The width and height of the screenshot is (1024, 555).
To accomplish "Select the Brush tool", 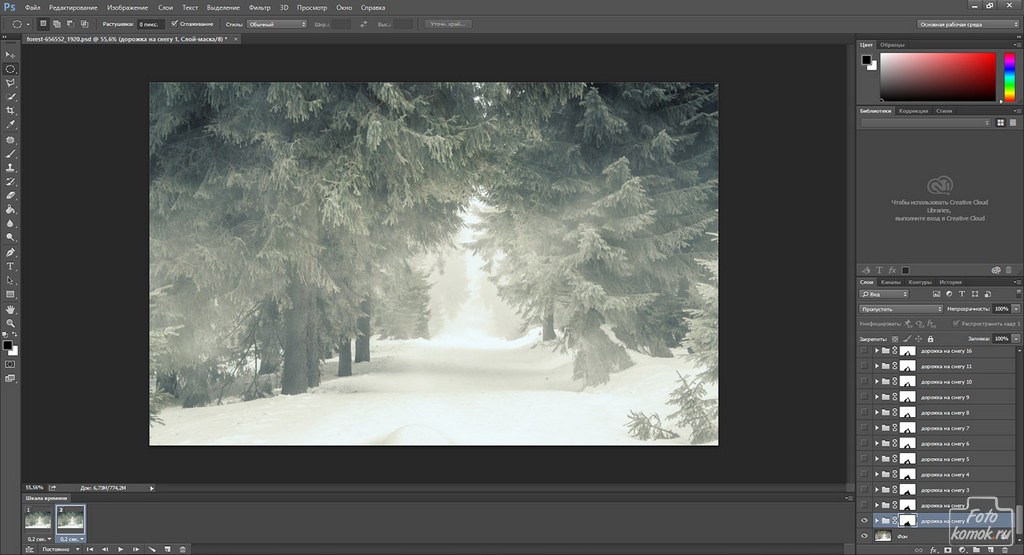I will pos(10,154).
